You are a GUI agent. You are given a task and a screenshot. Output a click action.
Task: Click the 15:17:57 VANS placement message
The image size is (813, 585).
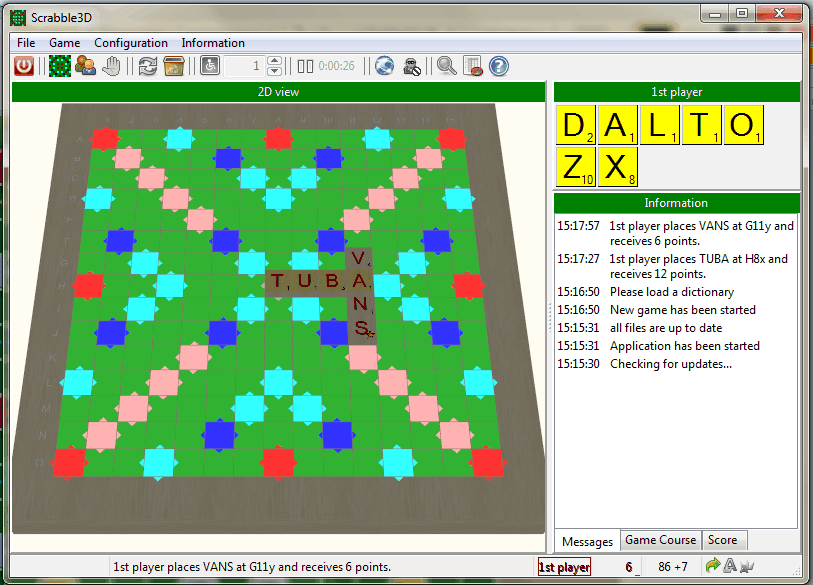676,233
